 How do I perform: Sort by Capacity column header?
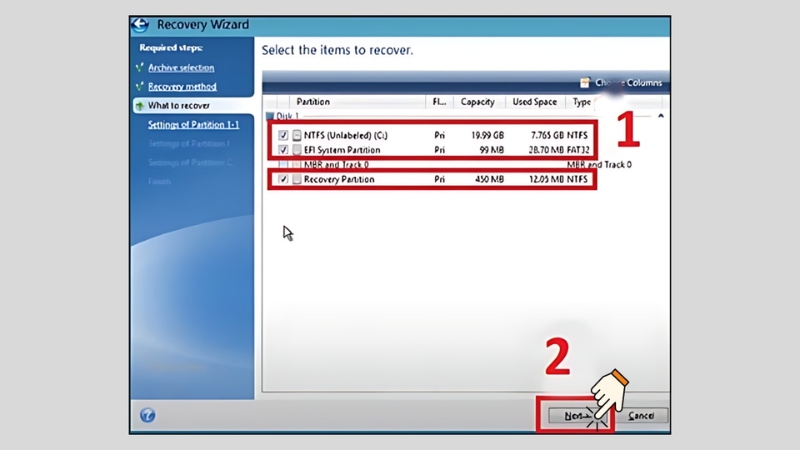pos(478,102)
